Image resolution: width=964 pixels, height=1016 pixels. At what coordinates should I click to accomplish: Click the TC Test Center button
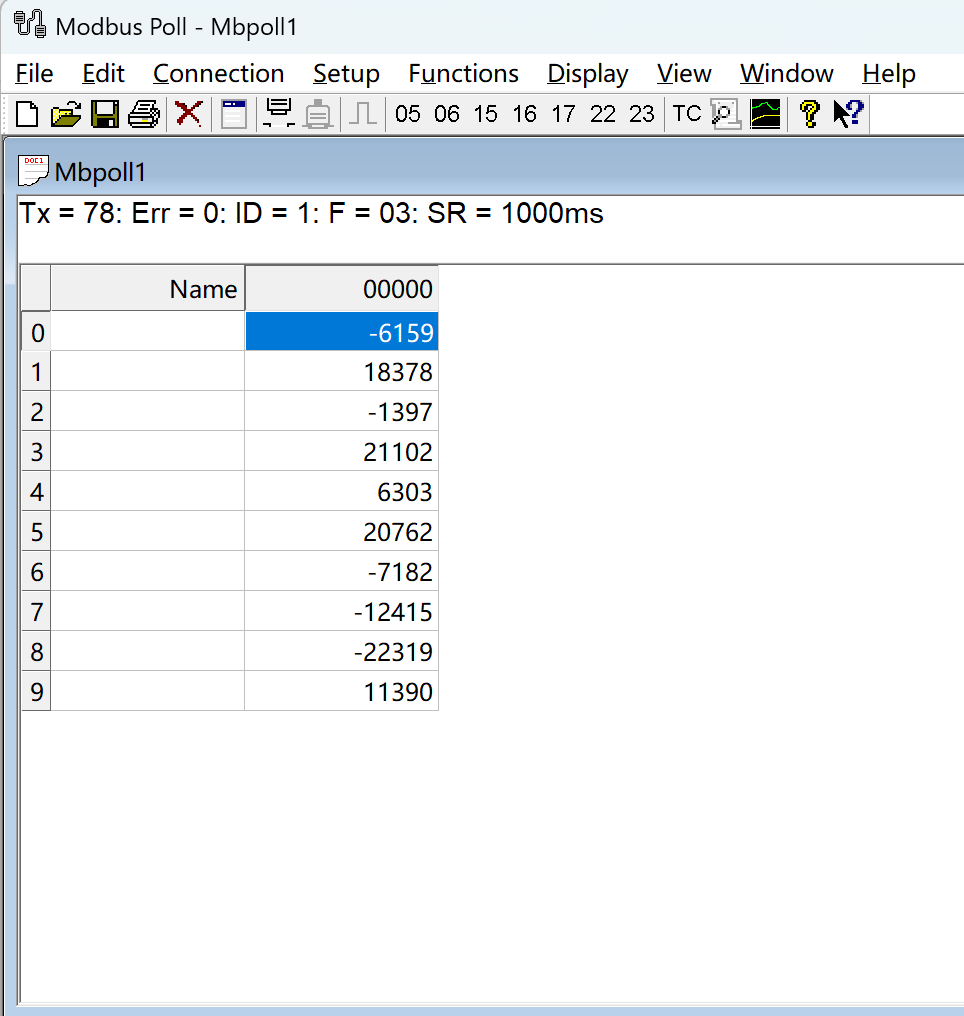click(687, 113)
